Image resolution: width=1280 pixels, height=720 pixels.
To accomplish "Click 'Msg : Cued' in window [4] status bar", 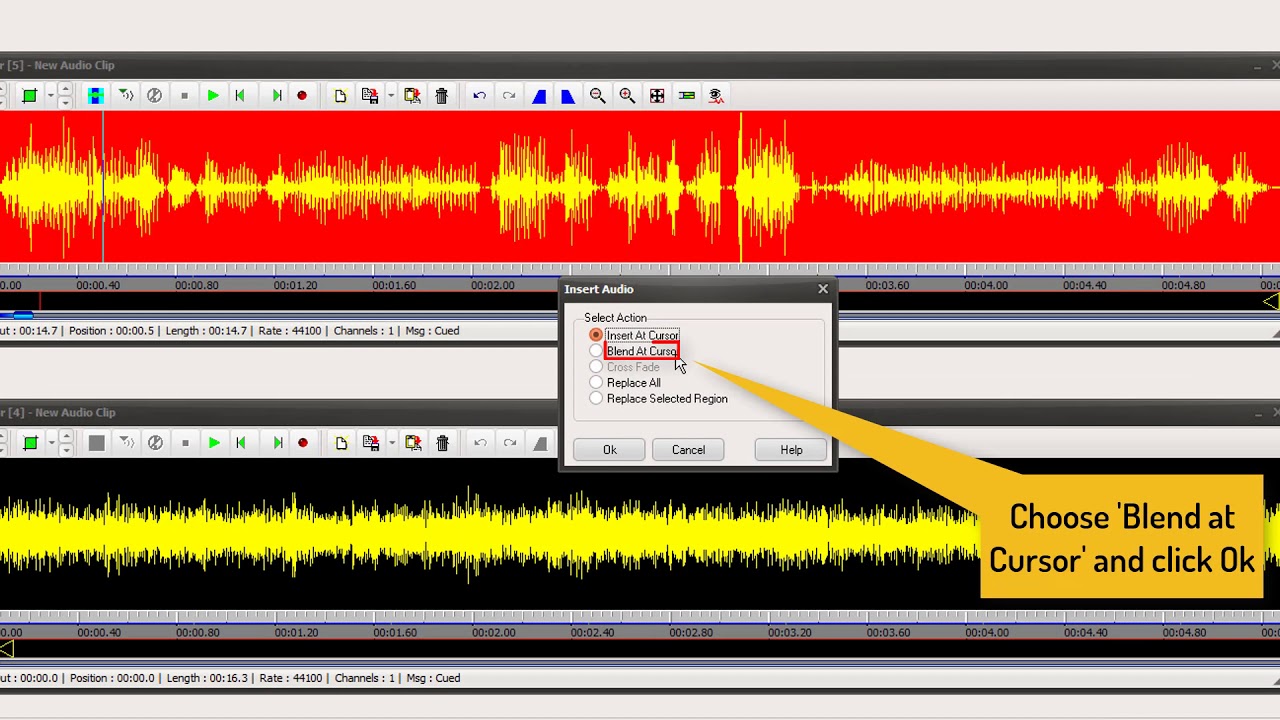I will (x=433, y=678).
